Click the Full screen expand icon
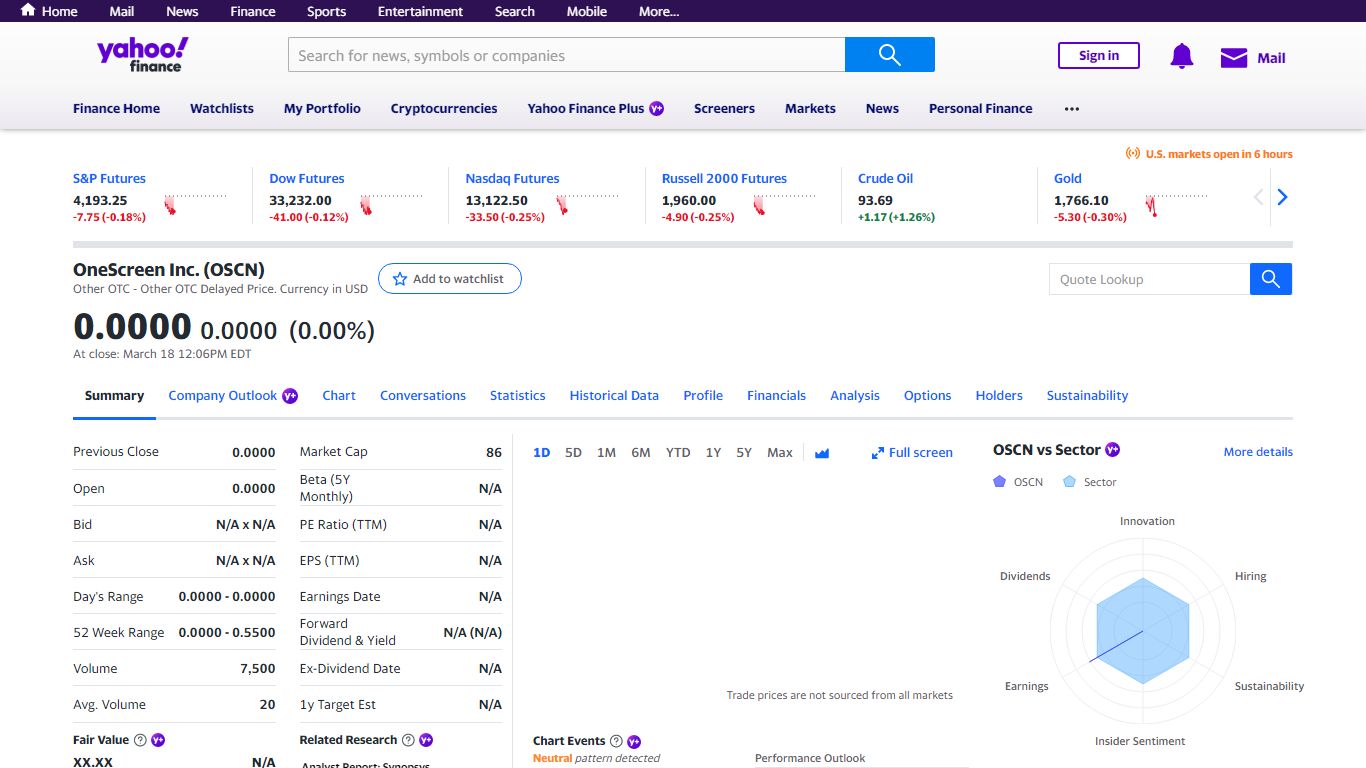The width and height of the screenshot is (1366, 768). (878, 453)
